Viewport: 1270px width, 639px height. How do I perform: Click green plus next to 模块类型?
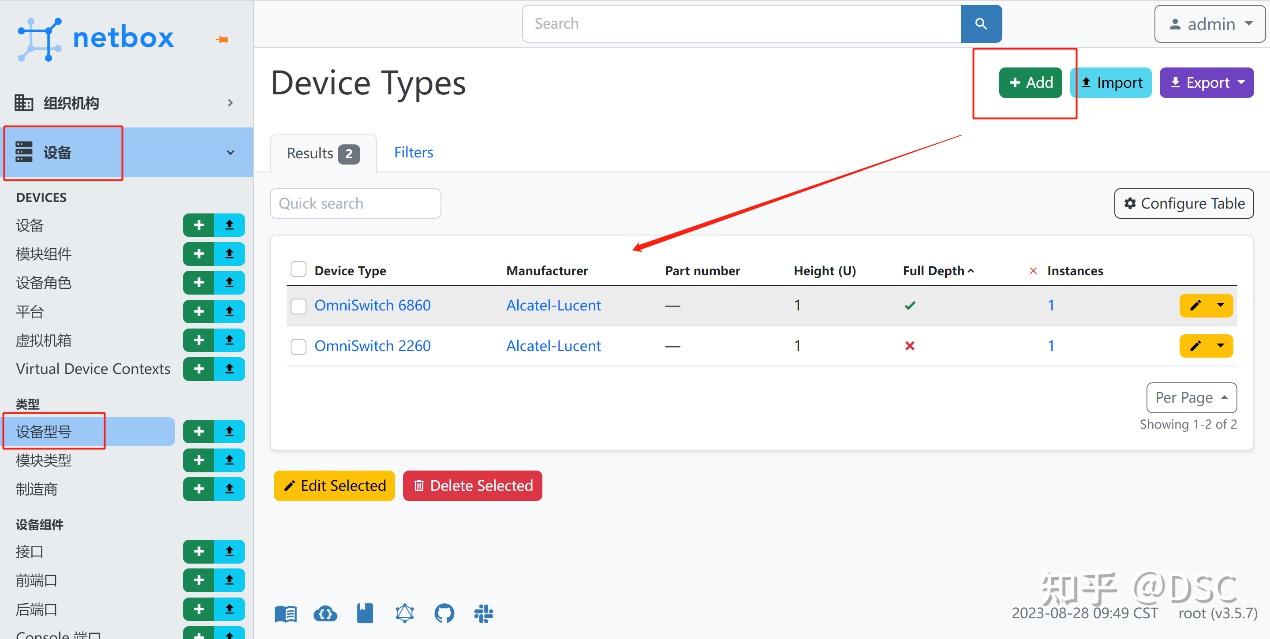[x=198, y=460]
